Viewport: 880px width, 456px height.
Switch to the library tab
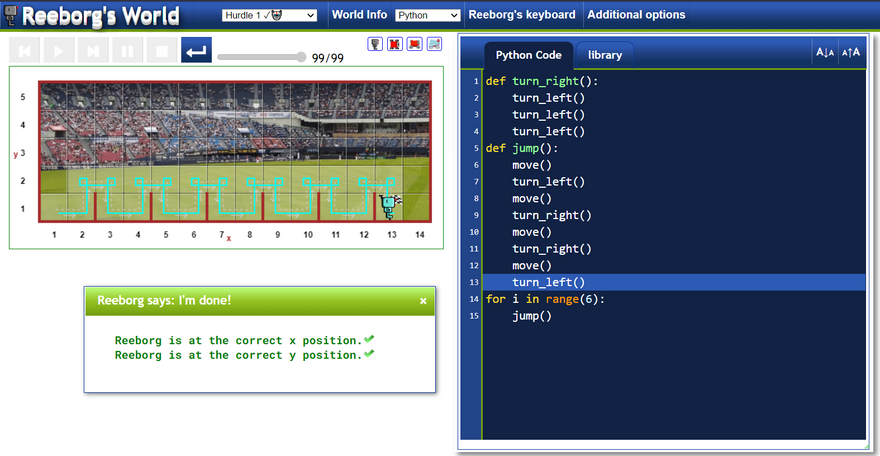604,55
